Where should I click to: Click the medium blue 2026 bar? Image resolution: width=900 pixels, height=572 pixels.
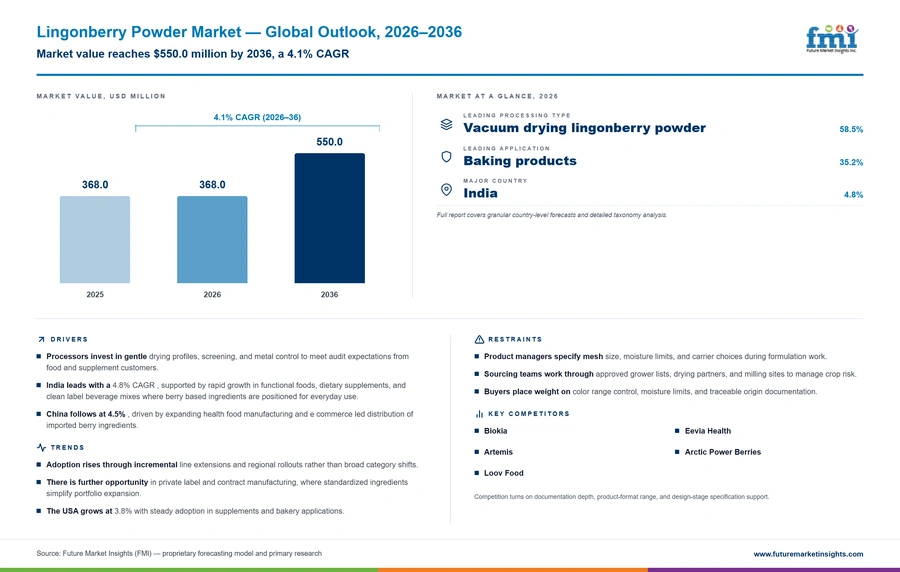pos(212,240)
